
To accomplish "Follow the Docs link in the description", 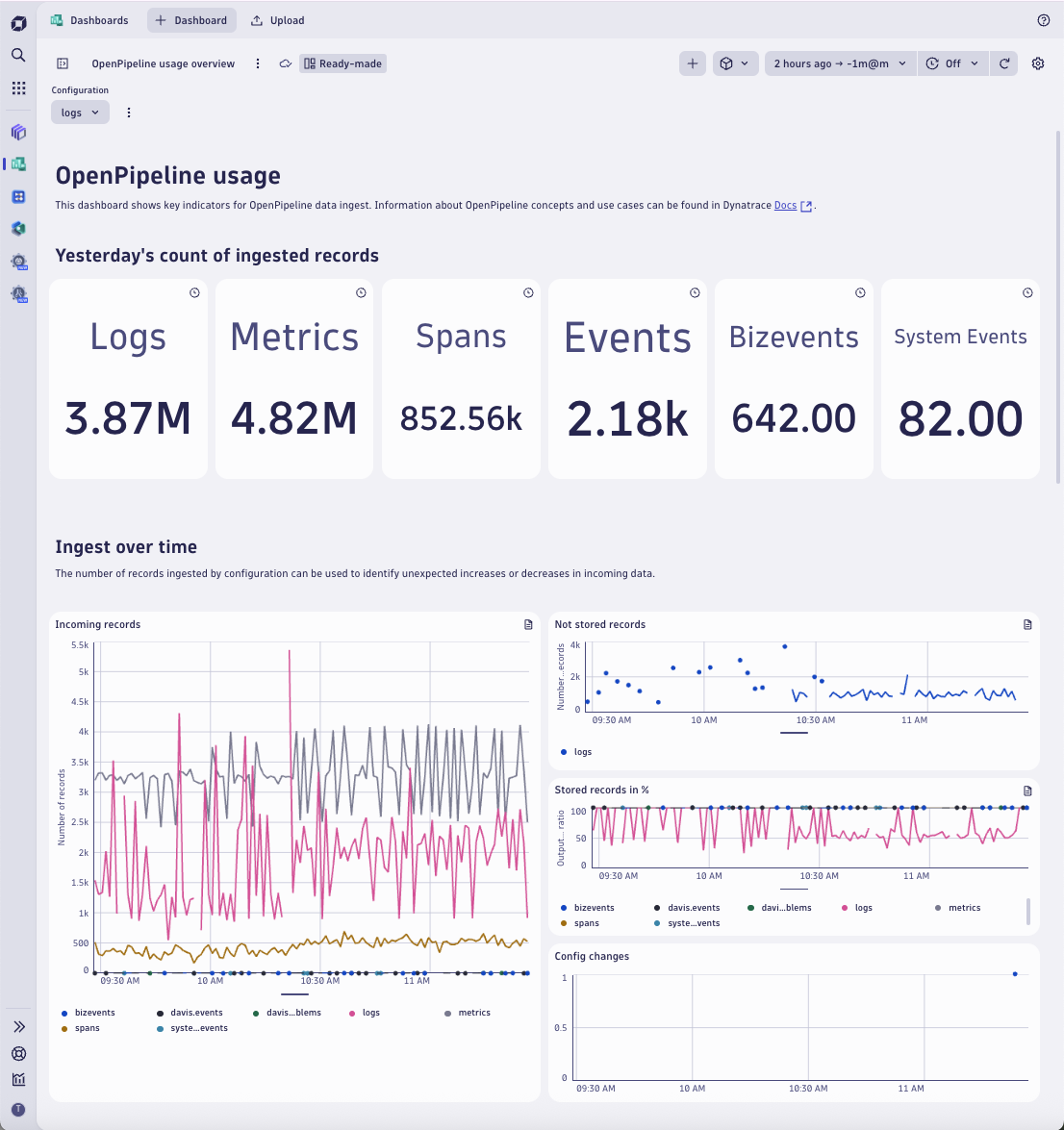I will point(785,205).
